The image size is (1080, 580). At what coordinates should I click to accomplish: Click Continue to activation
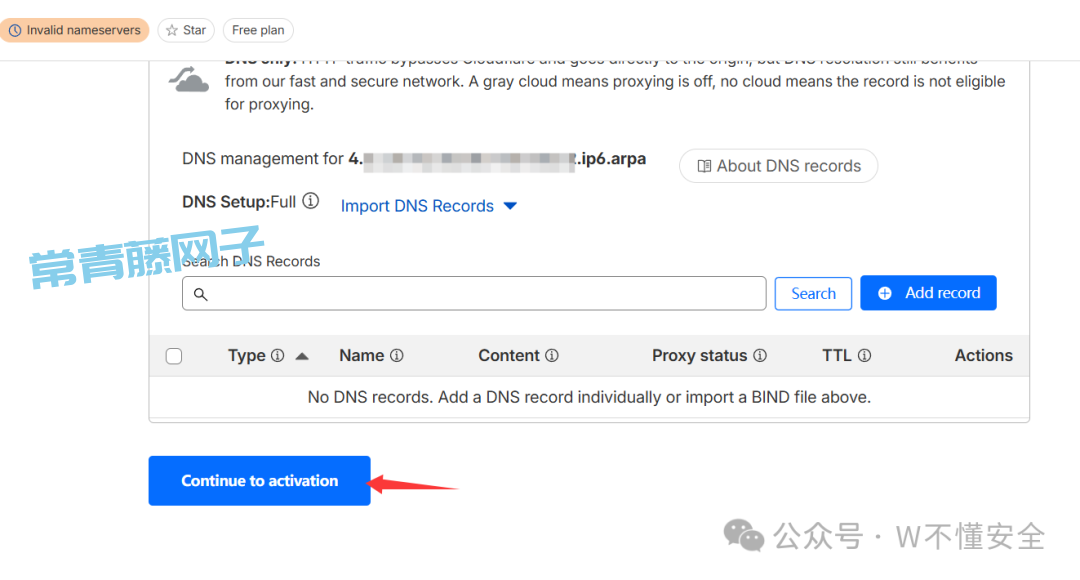click(x=259, y=481)
